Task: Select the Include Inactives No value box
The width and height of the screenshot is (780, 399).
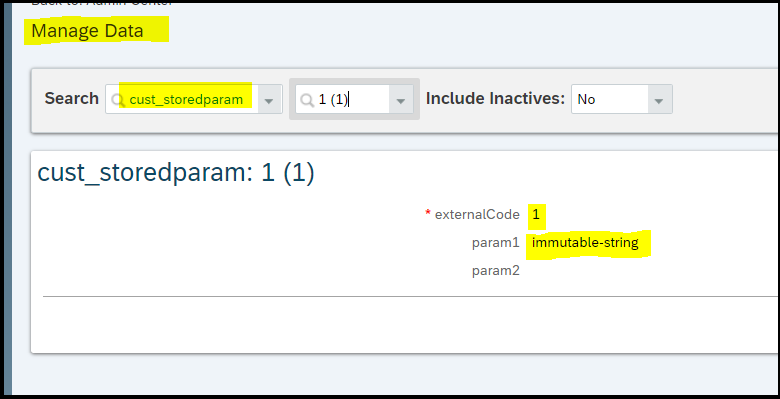Action: pos(610,100)
